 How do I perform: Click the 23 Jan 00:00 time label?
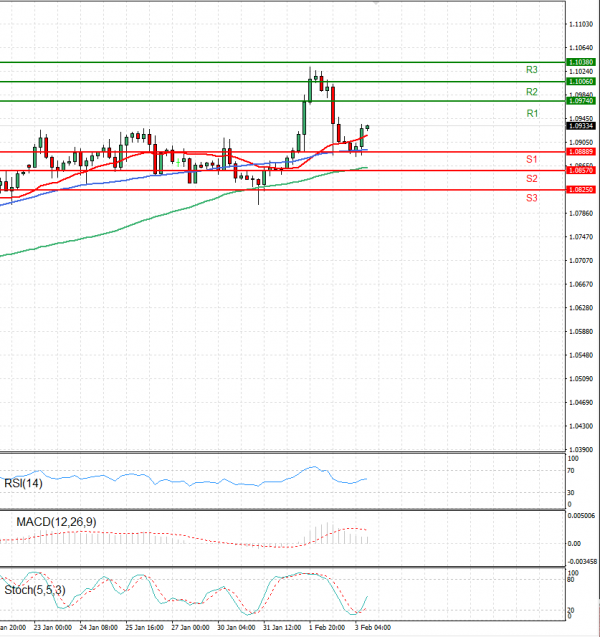coord(52,628)
